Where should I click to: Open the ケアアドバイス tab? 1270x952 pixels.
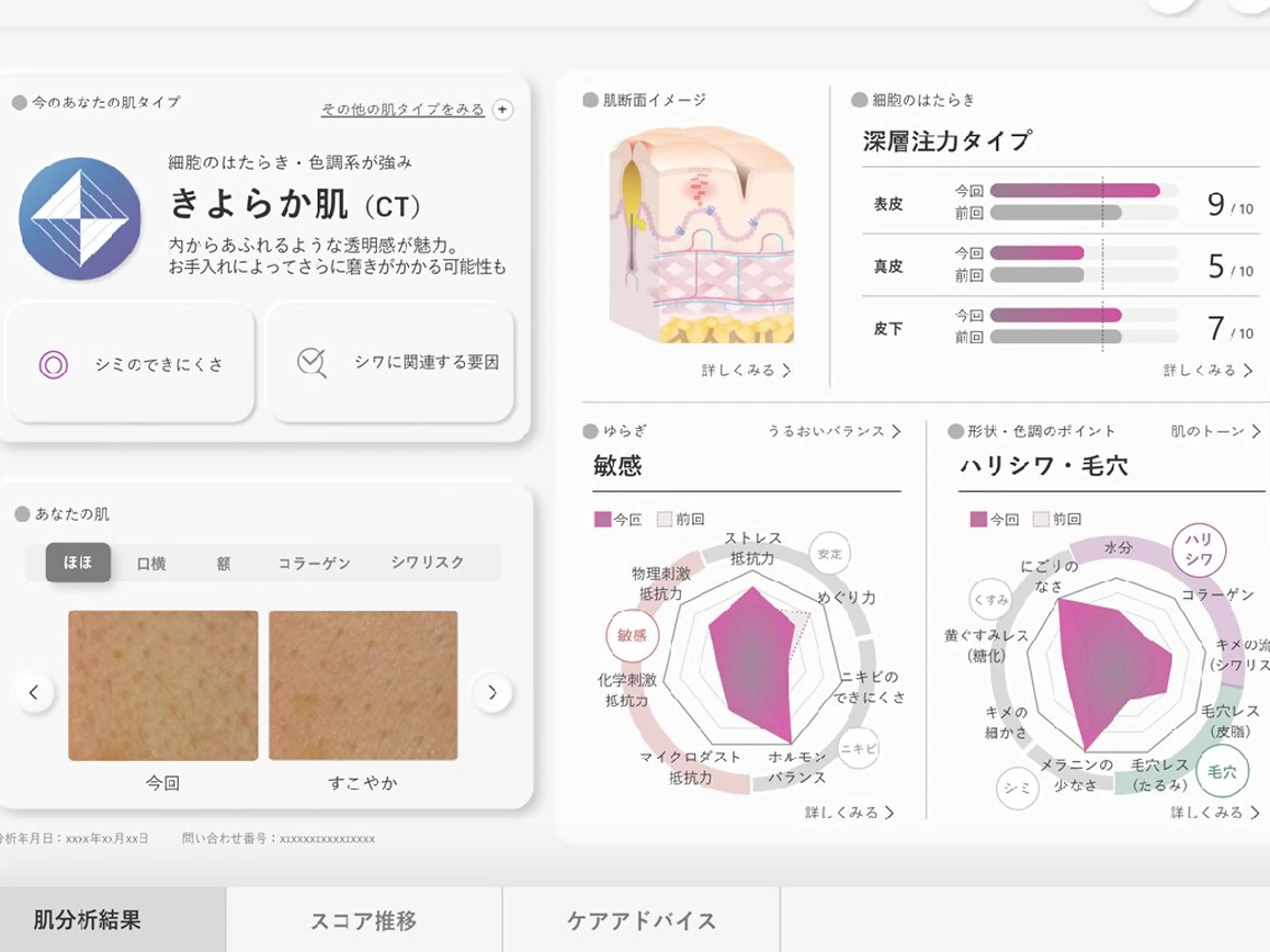(641, 921)
